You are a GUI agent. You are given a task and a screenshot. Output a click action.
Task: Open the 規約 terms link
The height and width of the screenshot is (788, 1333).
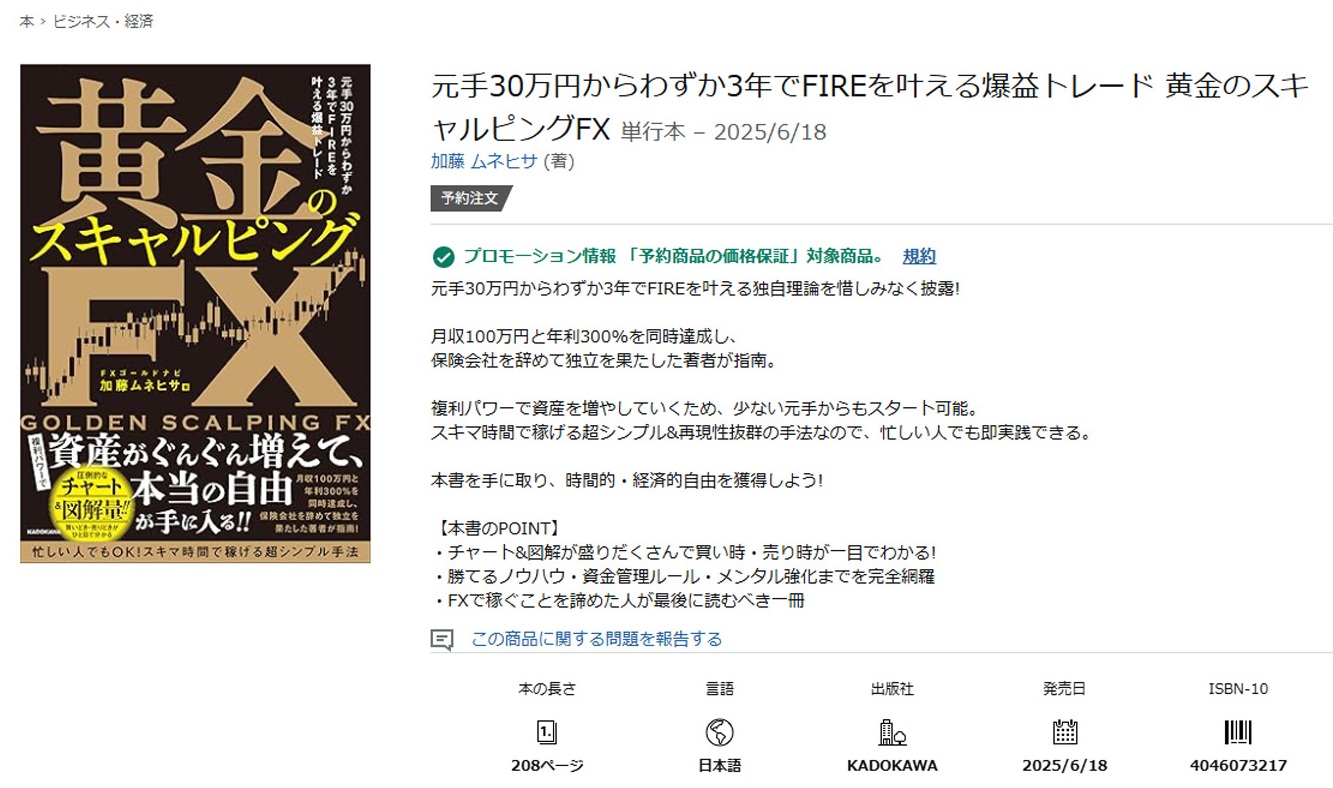(x=919, y=256)
